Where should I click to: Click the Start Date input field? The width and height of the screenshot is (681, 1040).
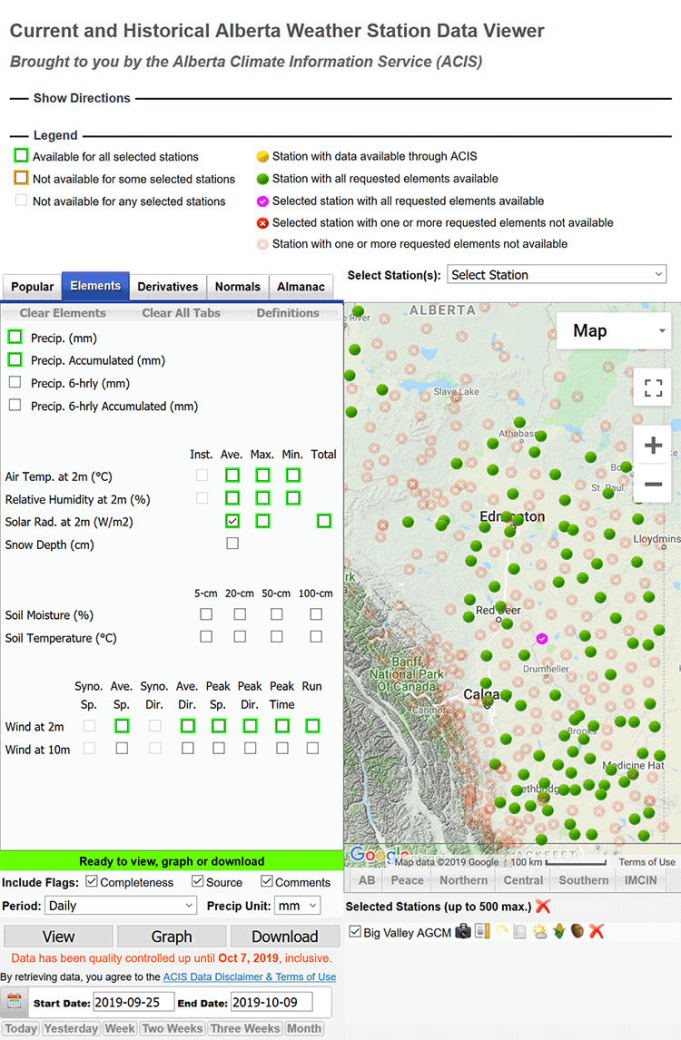[x=133, y=1002]
